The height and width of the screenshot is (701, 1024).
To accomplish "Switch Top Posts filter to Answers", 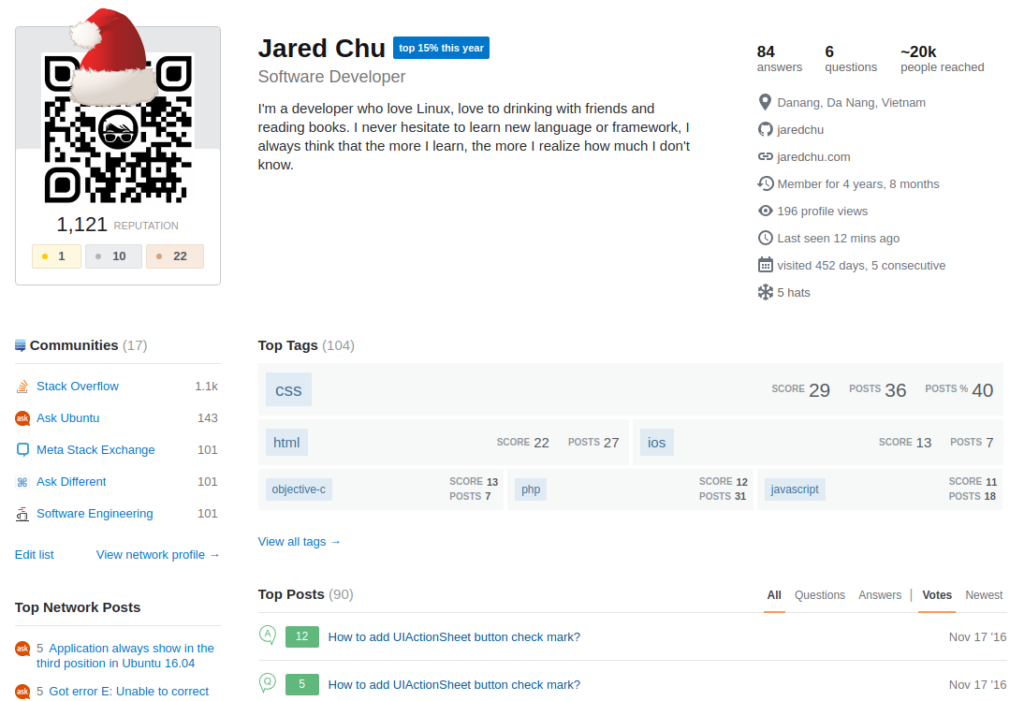I will pos(880,595).
